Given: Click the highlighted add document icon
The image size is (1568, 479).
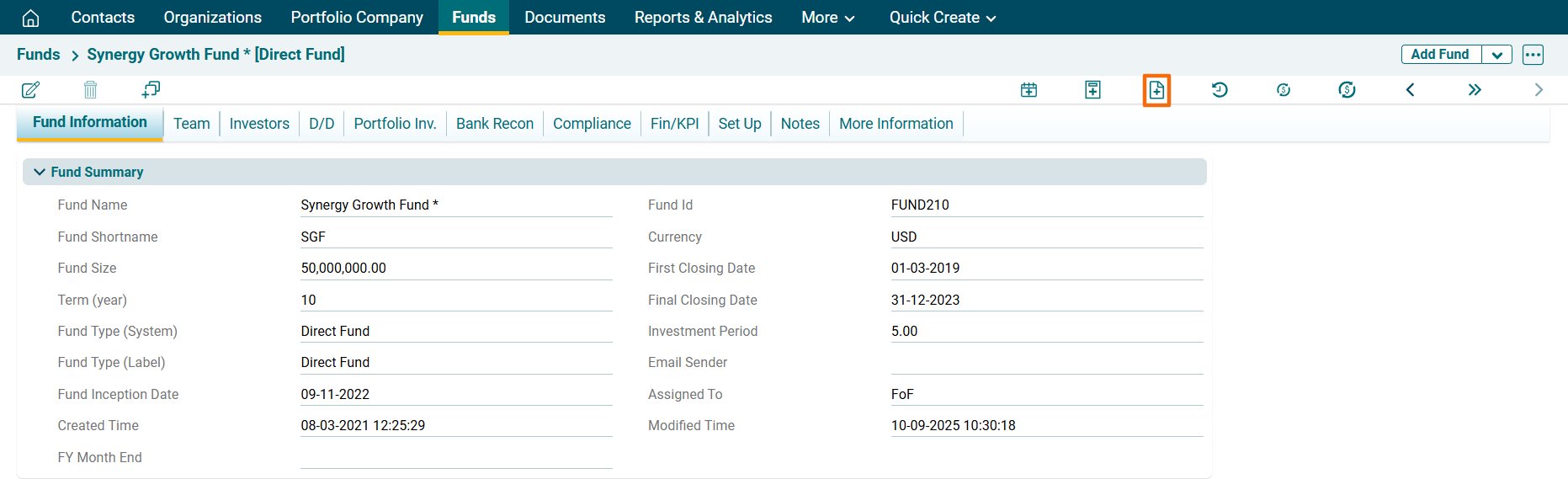Looking at the screenshot, I should click(x=1156, y=90).
